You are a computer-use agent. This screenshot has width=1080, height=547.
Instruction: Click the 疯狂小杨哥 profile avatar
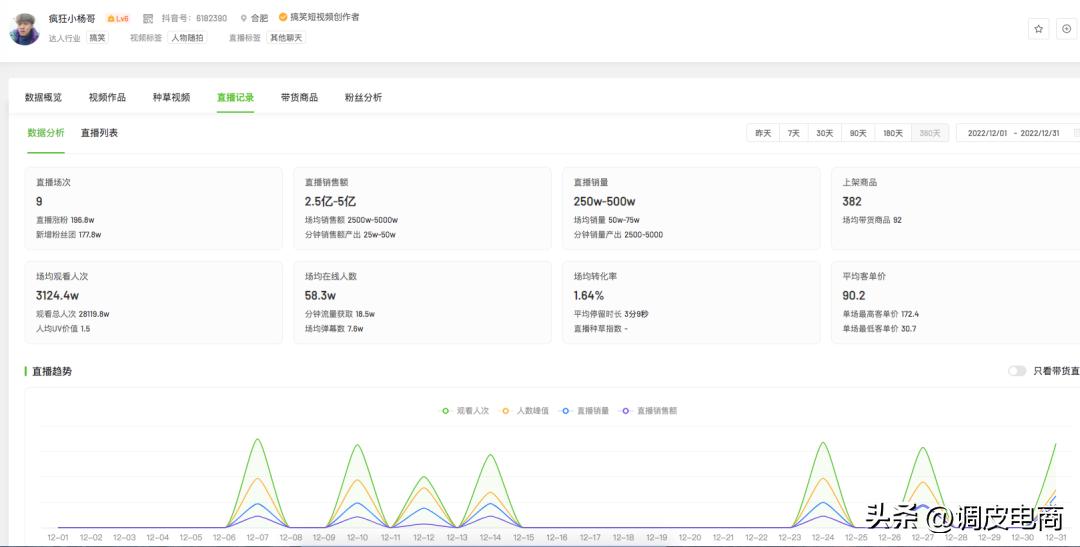[x=24, y=29]
